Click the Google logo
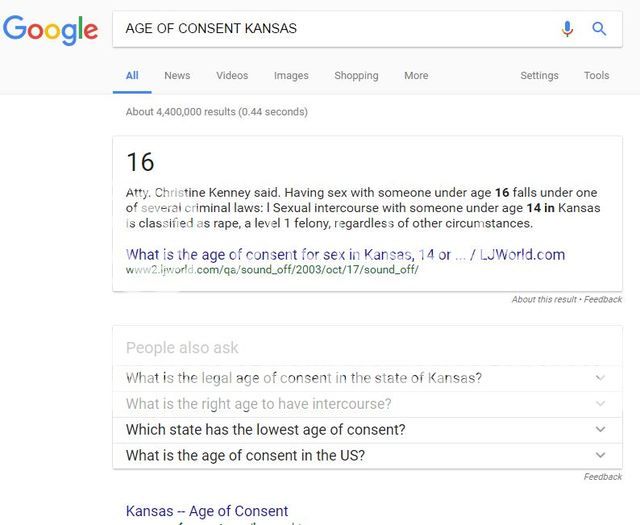The image size is (640, 525). 50,30
